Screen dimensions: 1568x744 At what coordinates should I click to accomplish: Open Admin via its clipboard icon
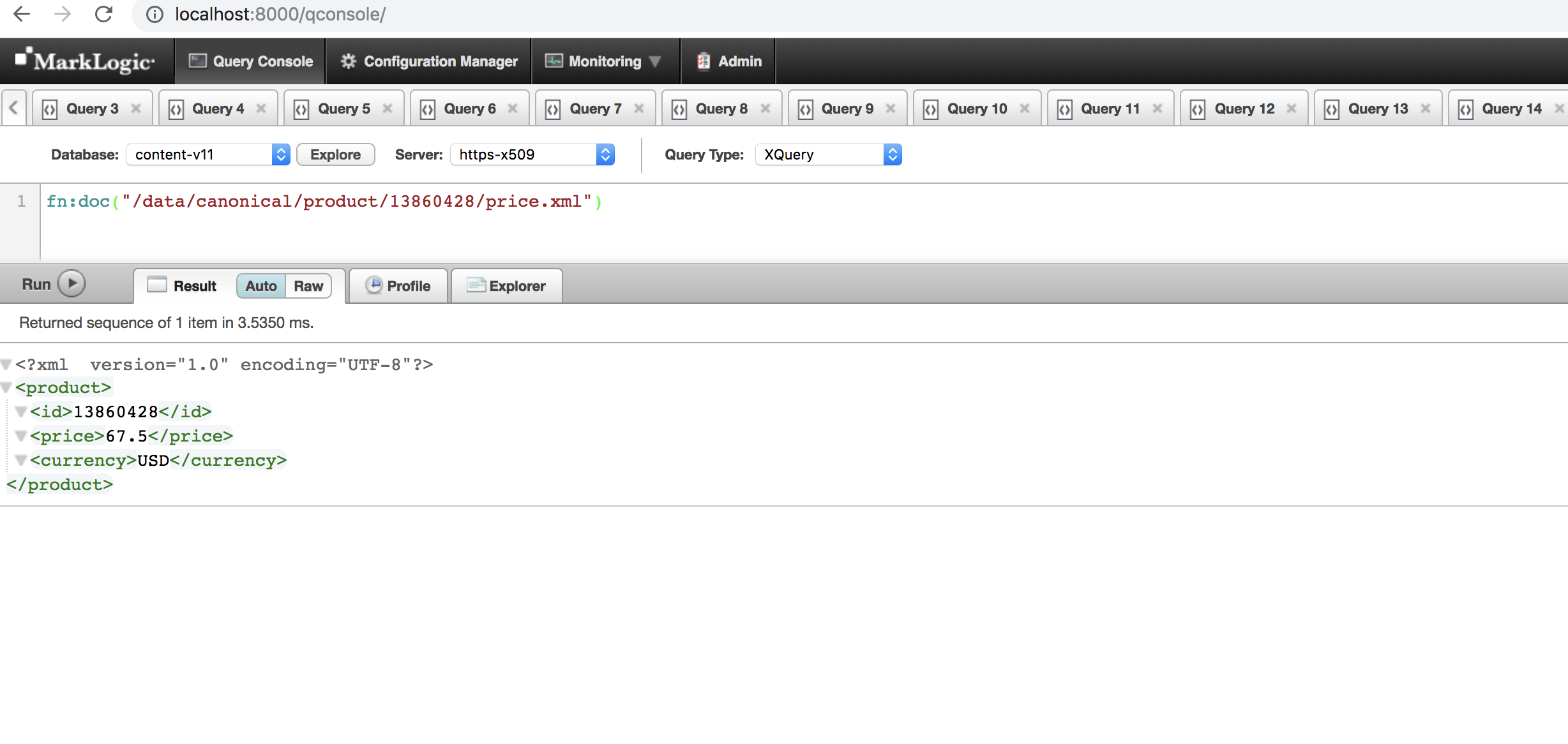704,61
